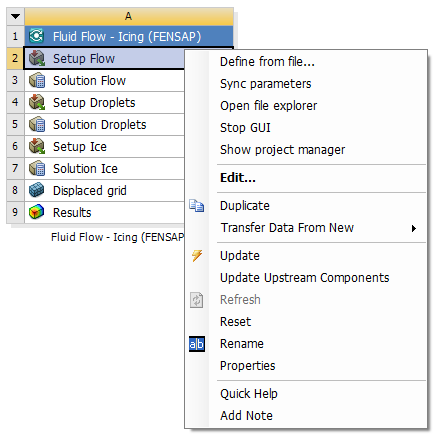Viewport: 448px width, 445px height.
Task: Select Show project manager entry
Action: [x=283, y=150]
